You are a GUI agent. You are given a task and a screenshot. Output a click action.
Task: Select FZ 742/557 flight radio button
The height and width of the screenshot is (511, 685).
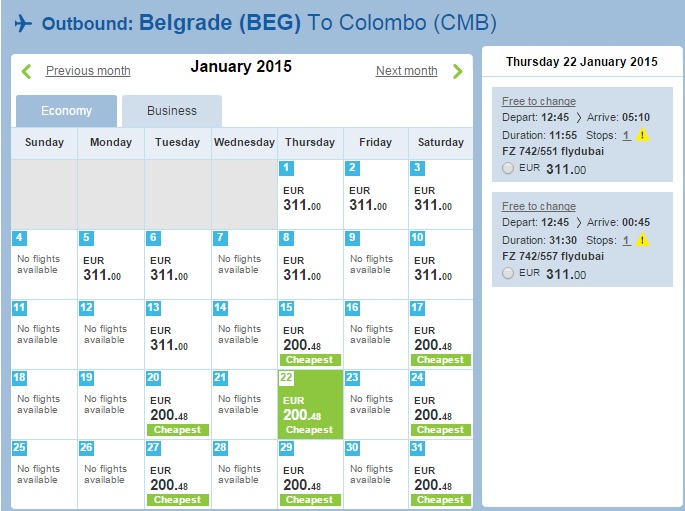tap(508, 273)
